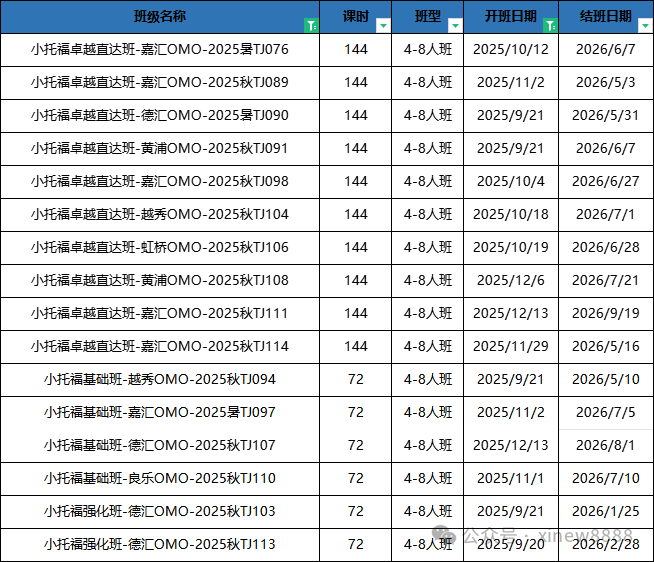
Task: Click the cell for class TJ089
Action: (x=160, y=82)
